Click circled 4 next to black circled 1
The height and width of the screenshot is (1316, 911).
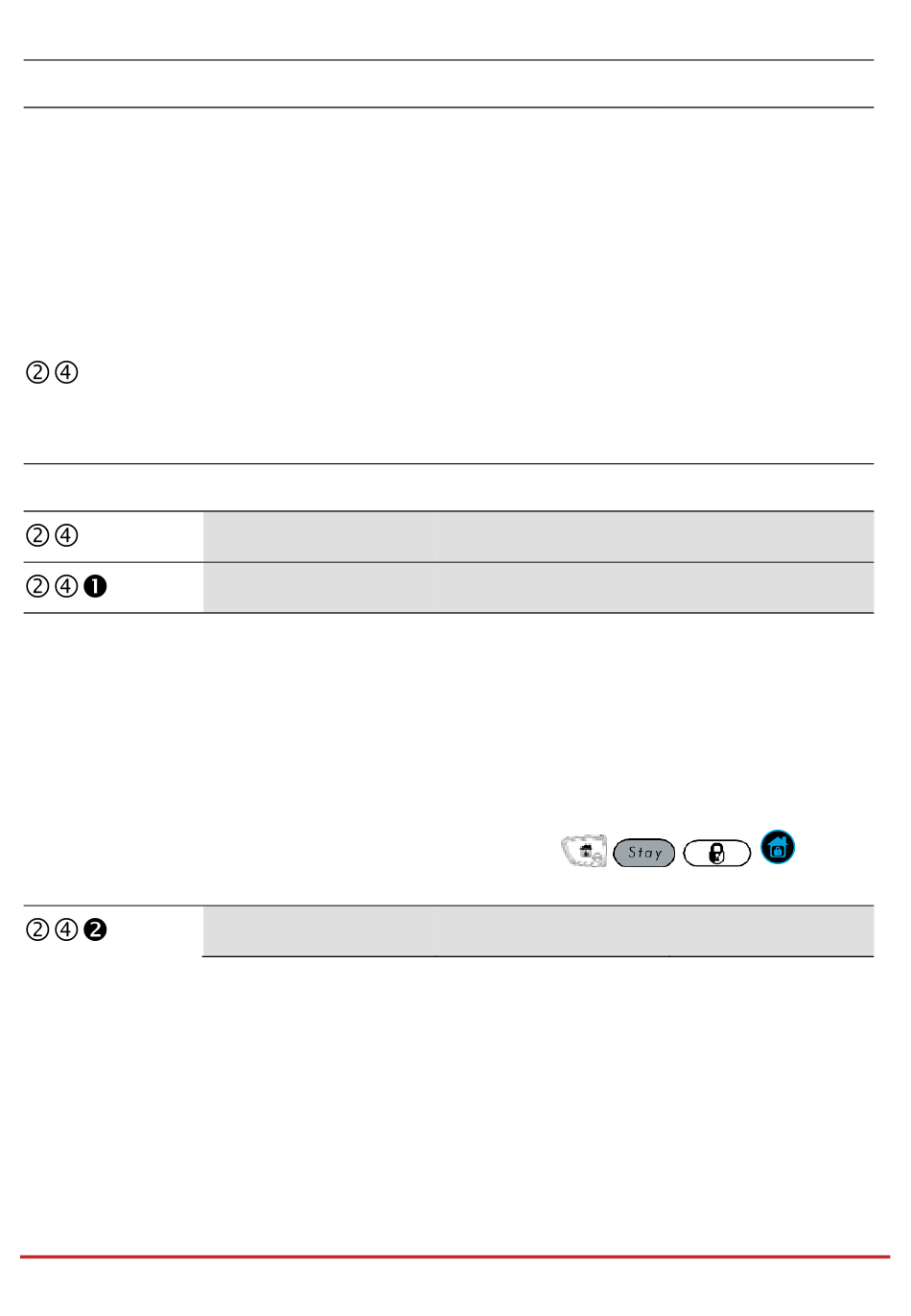point(66,586)
